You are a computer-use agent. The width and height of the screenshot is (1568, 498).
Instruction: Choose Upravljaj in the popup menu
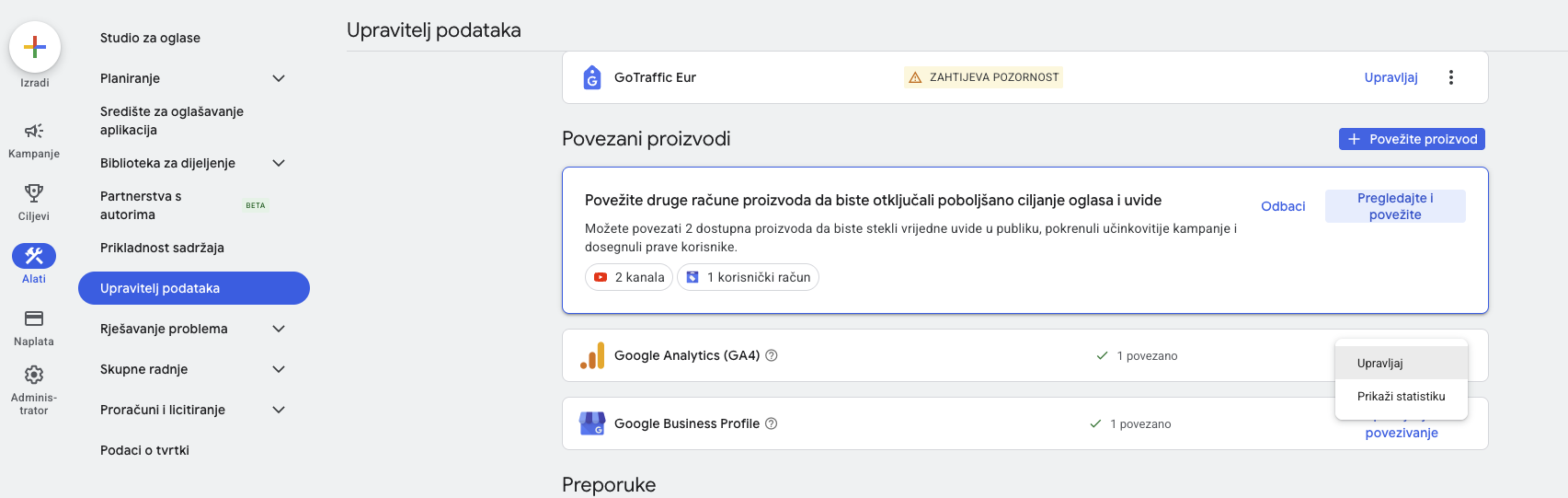coord(1380,364)
